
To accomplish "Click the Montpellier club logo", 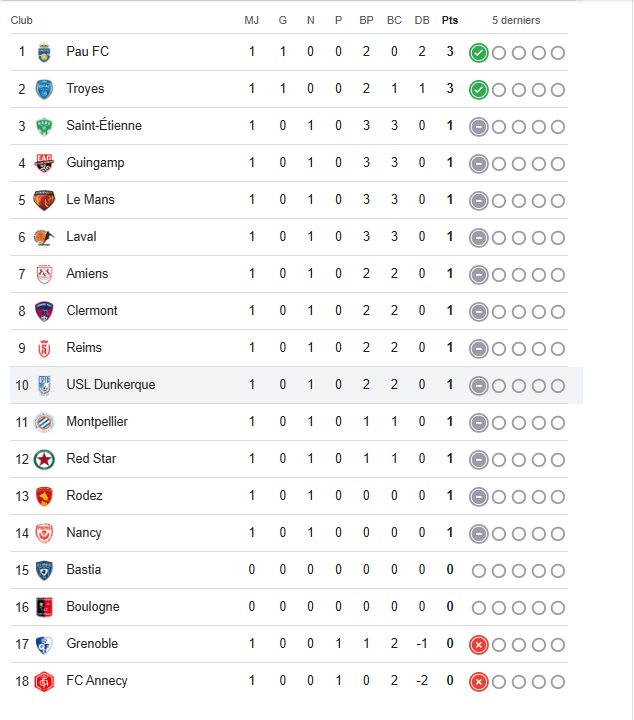I will point(44,422).
